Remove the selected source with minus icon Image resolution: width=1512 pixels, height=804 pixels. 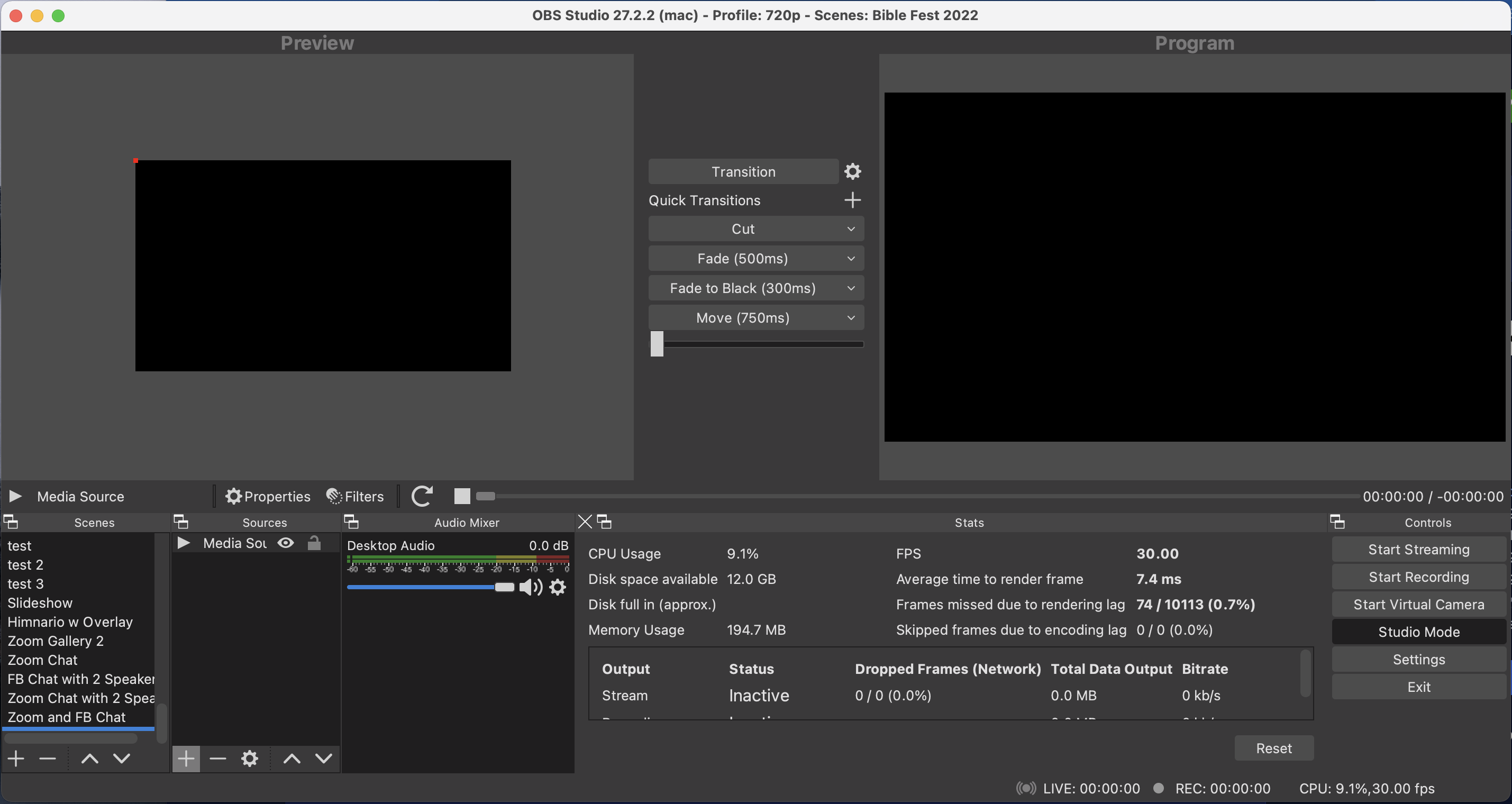click(217, 758)
